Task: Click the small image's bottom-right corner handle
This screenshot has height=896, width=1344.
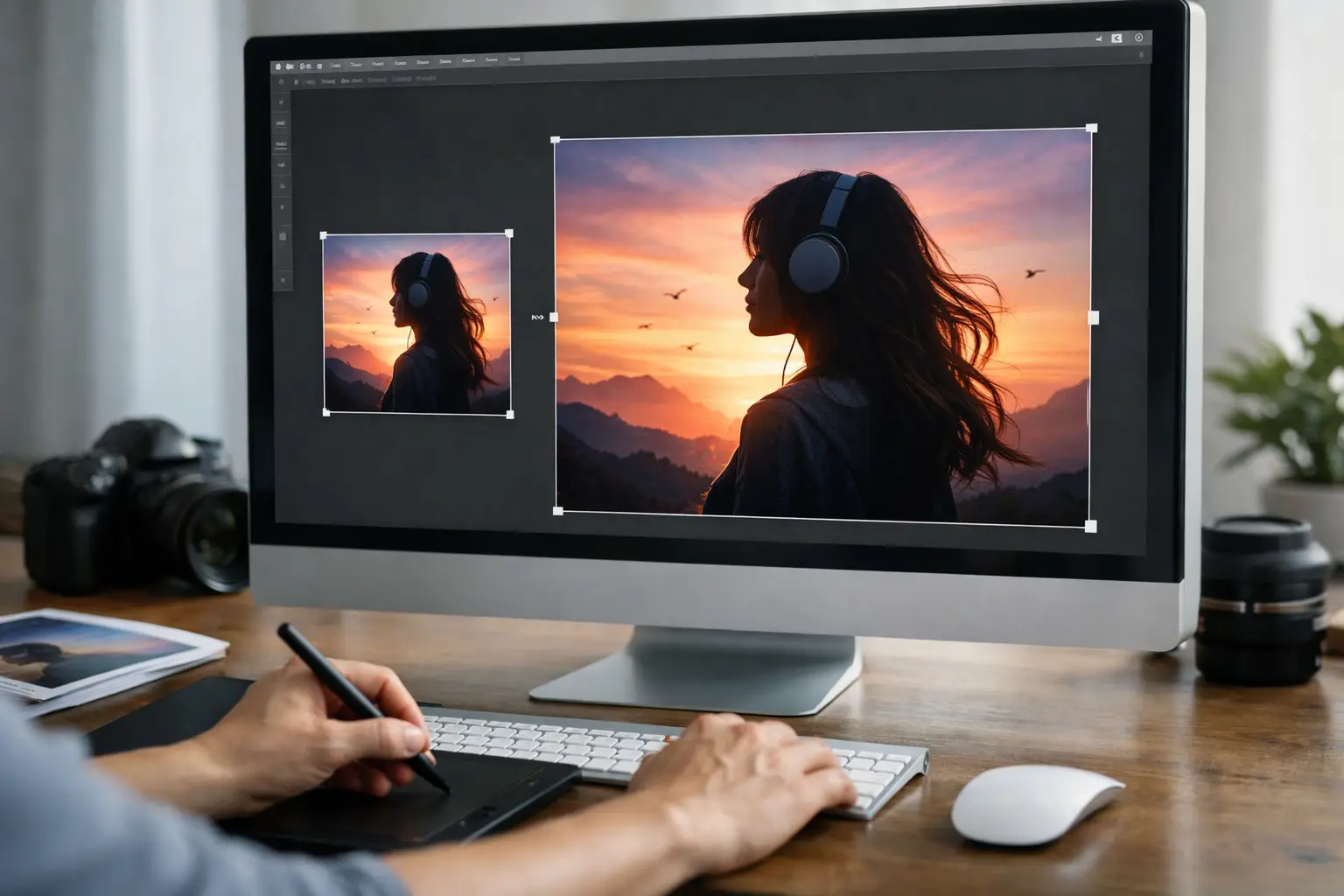Action: tap(510, 415)
